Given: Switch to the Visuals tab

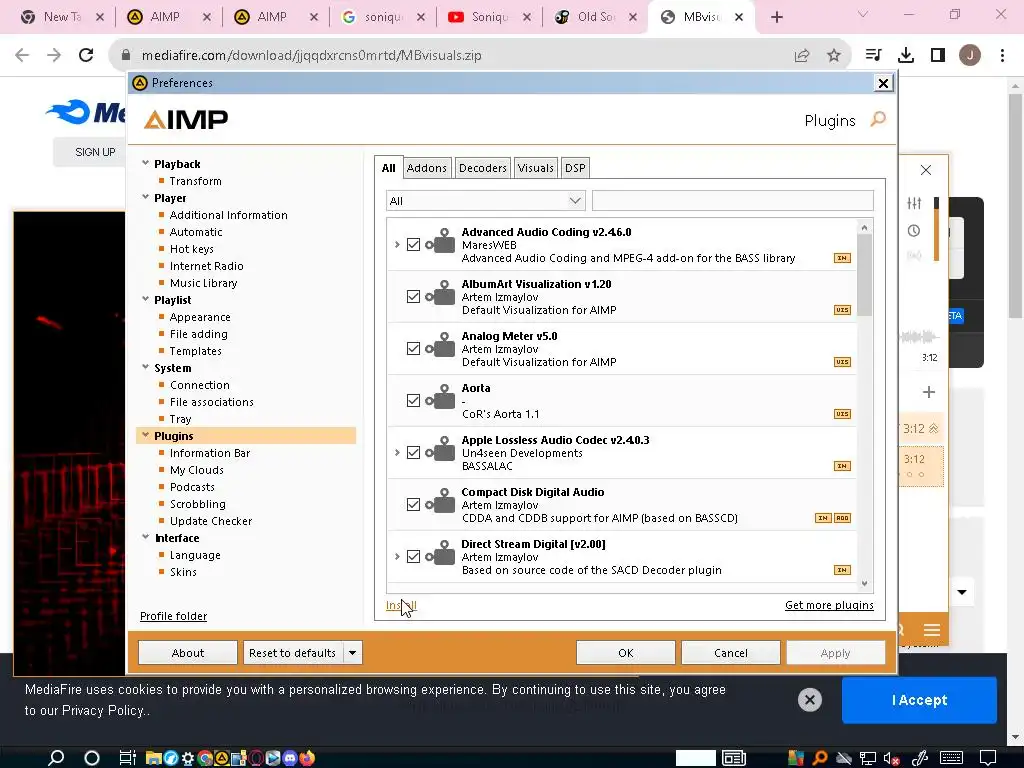Looking at the screenshot, I should tap(536, 168).
